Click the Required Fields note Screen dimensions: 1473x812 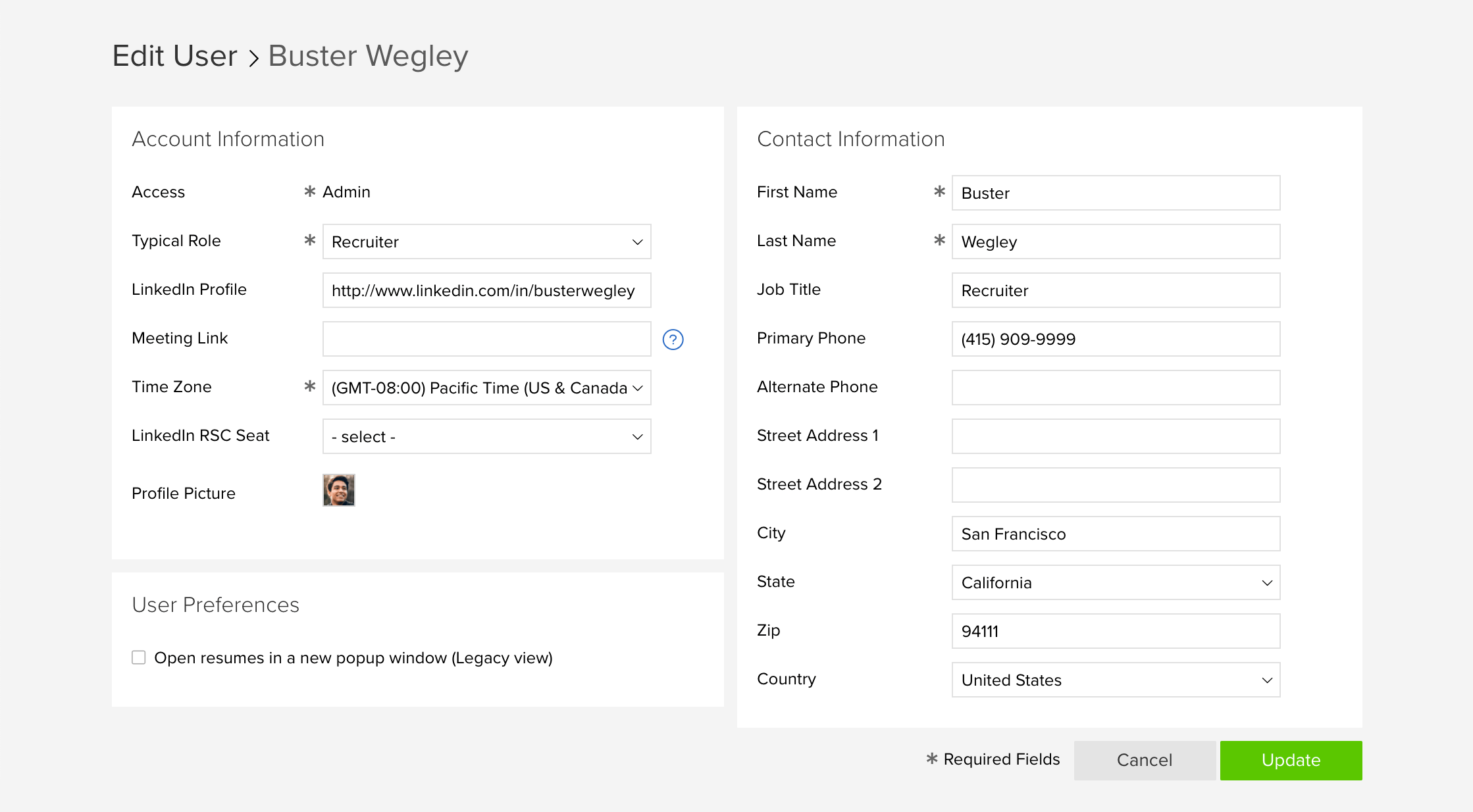(993, 759)
